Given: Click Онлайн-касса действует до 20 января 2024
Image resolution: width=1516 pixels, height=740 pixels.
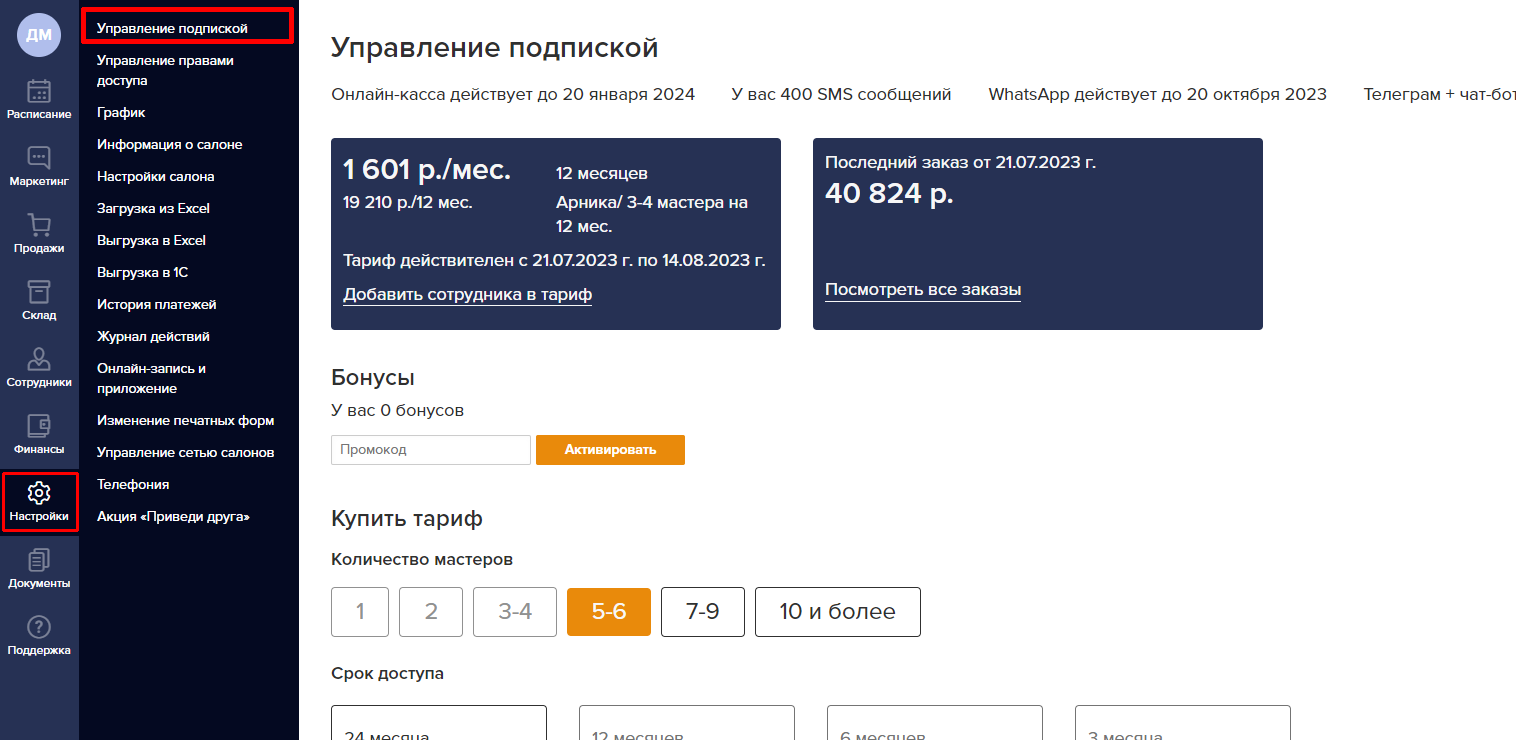Looking at the screenshot, I should pyautogui.click(x=513, y=94).
